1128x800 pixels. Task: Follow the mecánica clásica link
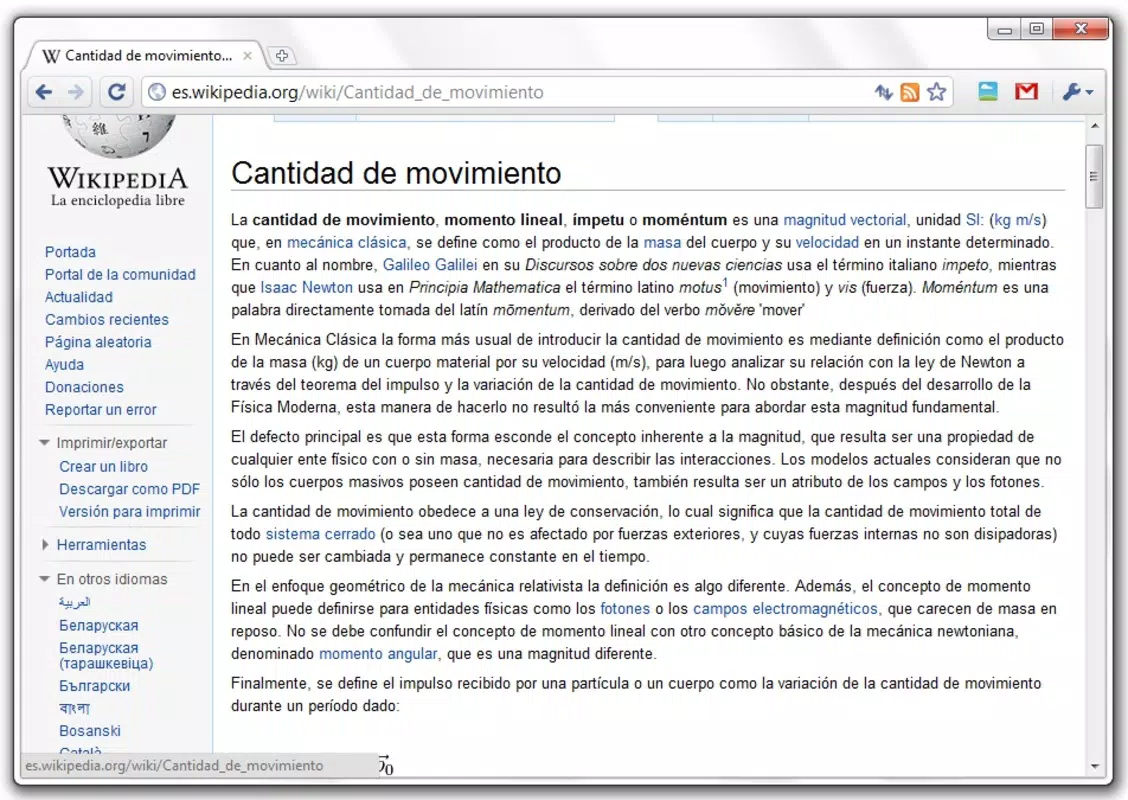tap(347, 242)
